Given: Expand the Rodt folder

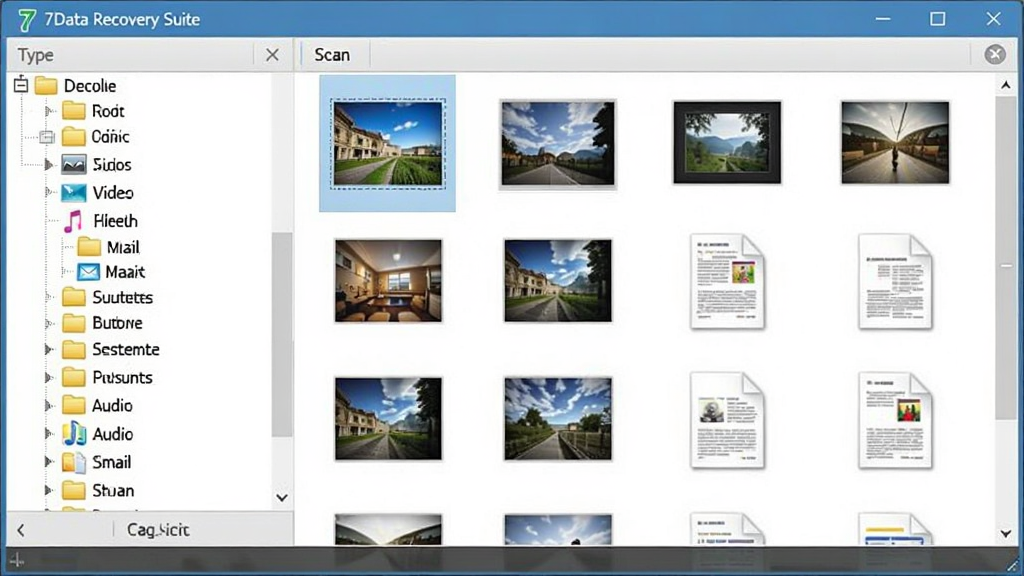Looking at the screenshot, I should [x=48, y=111].
